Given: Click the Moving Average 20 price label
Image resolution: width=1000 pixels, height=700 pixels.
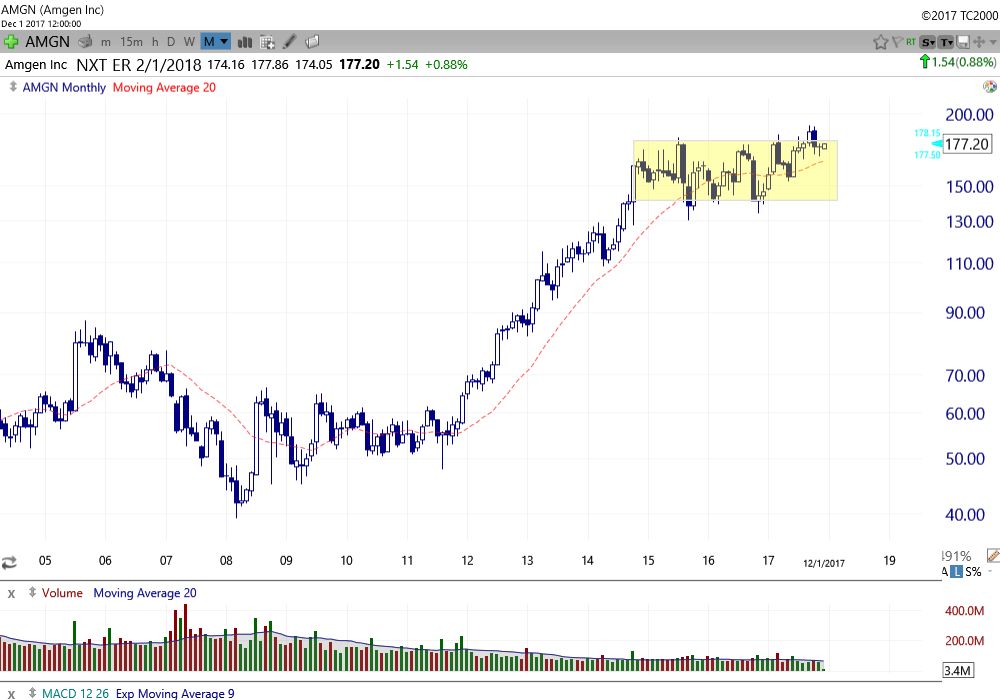Looking at the screenshot, I should pyautogui.click(x=164, y=87).
